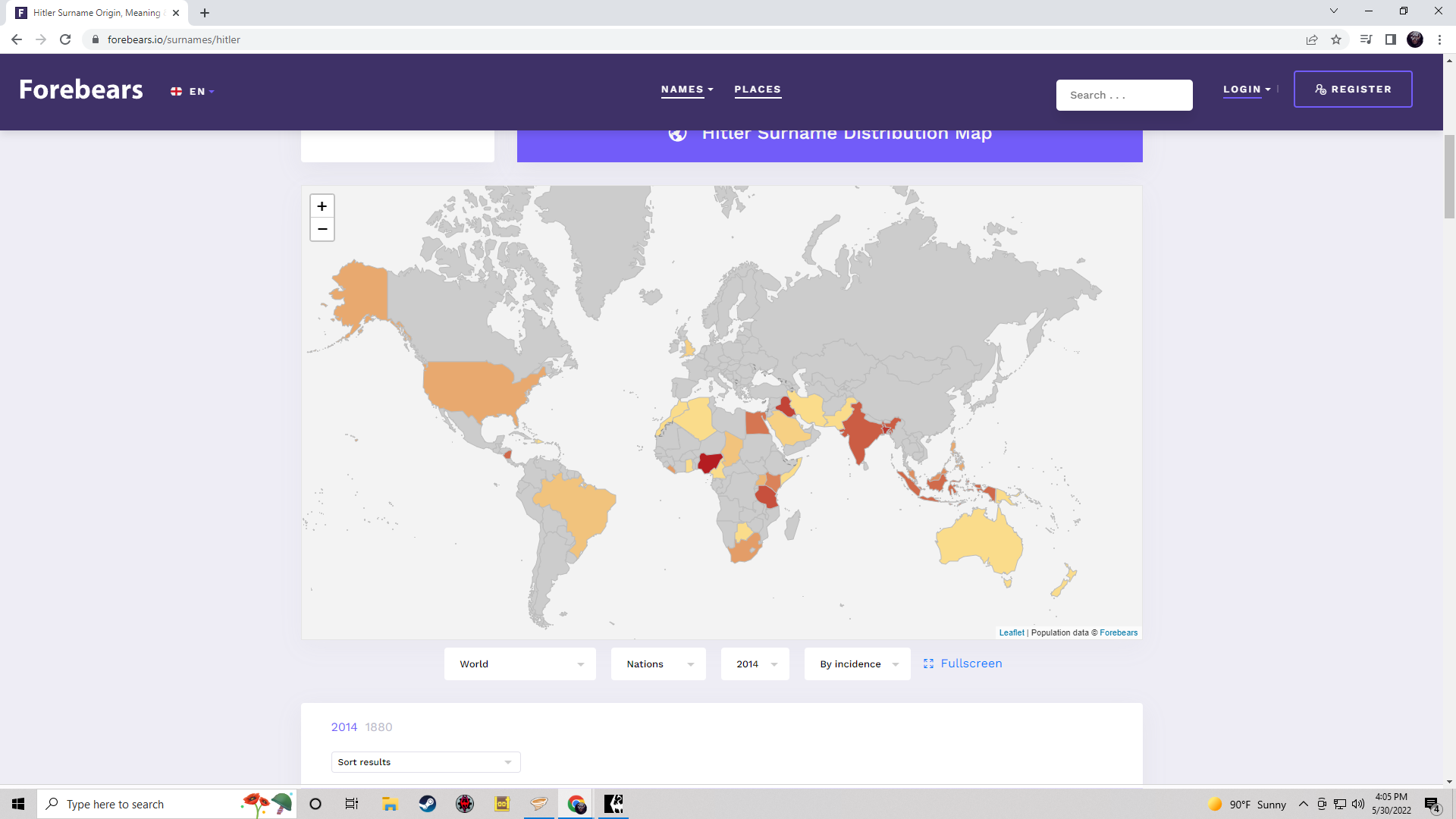Open Chrome from taskbar
The image size is (1456, 819).
(x=576, y=804)
